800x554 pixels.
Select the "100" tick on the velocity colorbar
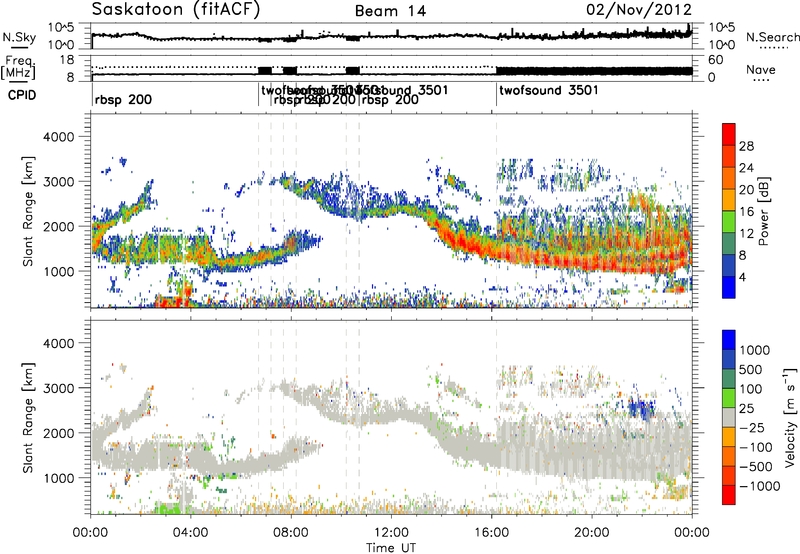click(751, 389)
